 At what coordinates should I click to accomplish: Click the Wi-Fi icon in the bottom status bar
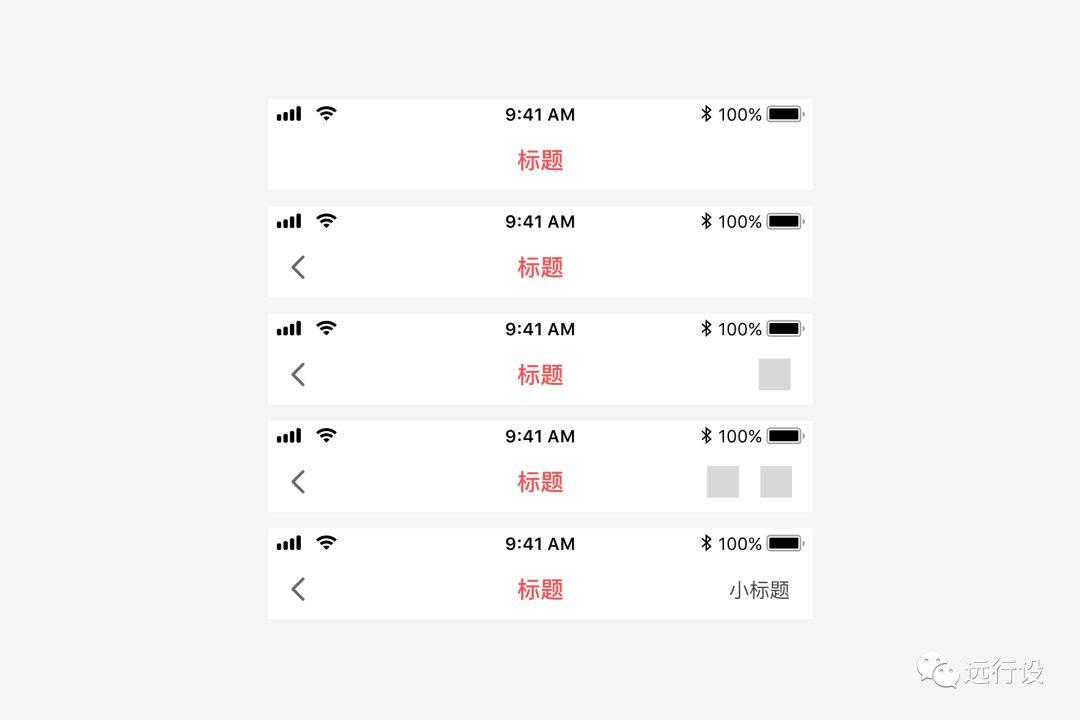[326, 543]
